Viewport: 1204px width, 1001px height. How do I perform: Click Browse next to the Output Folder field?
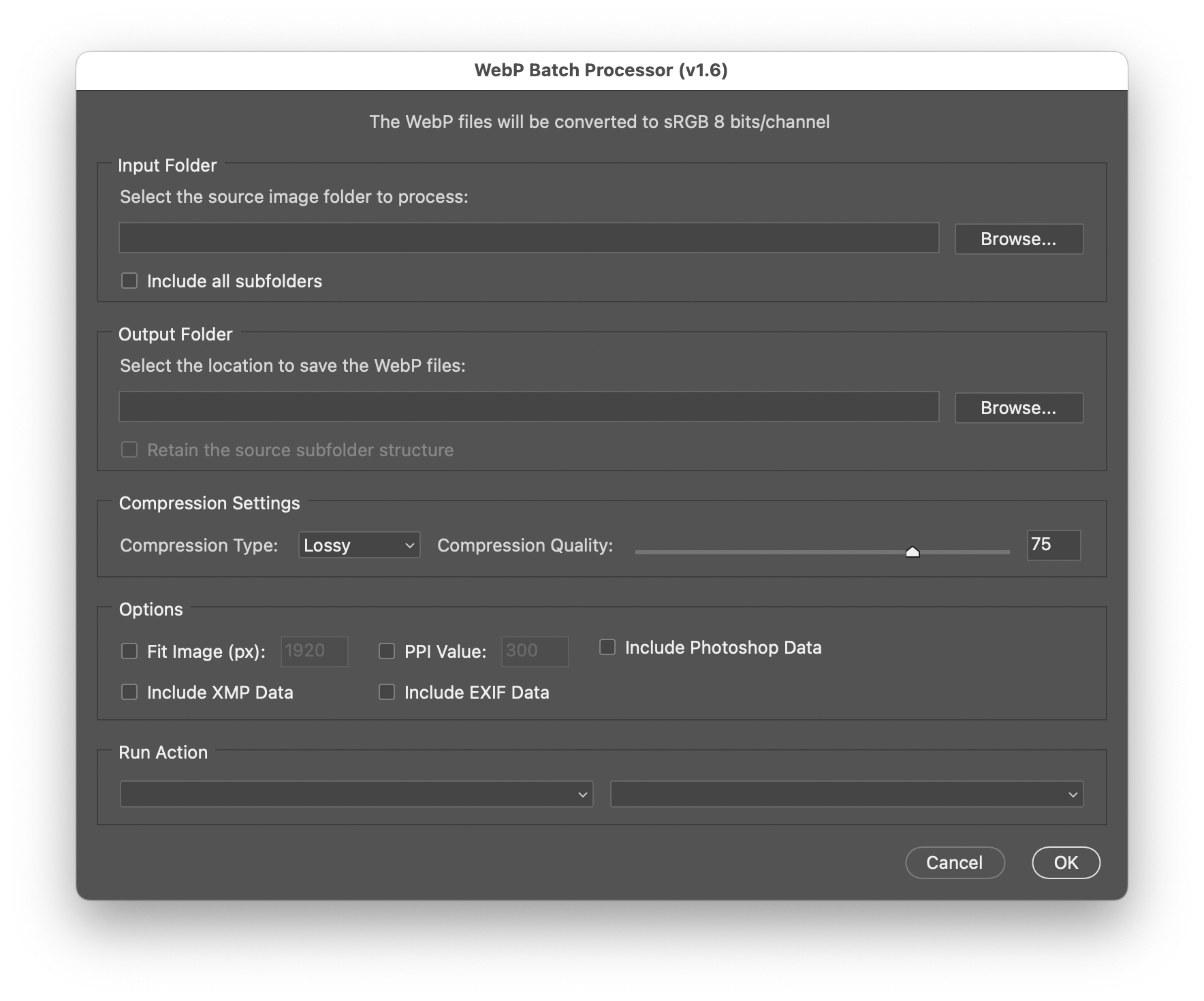point(1019,407)
